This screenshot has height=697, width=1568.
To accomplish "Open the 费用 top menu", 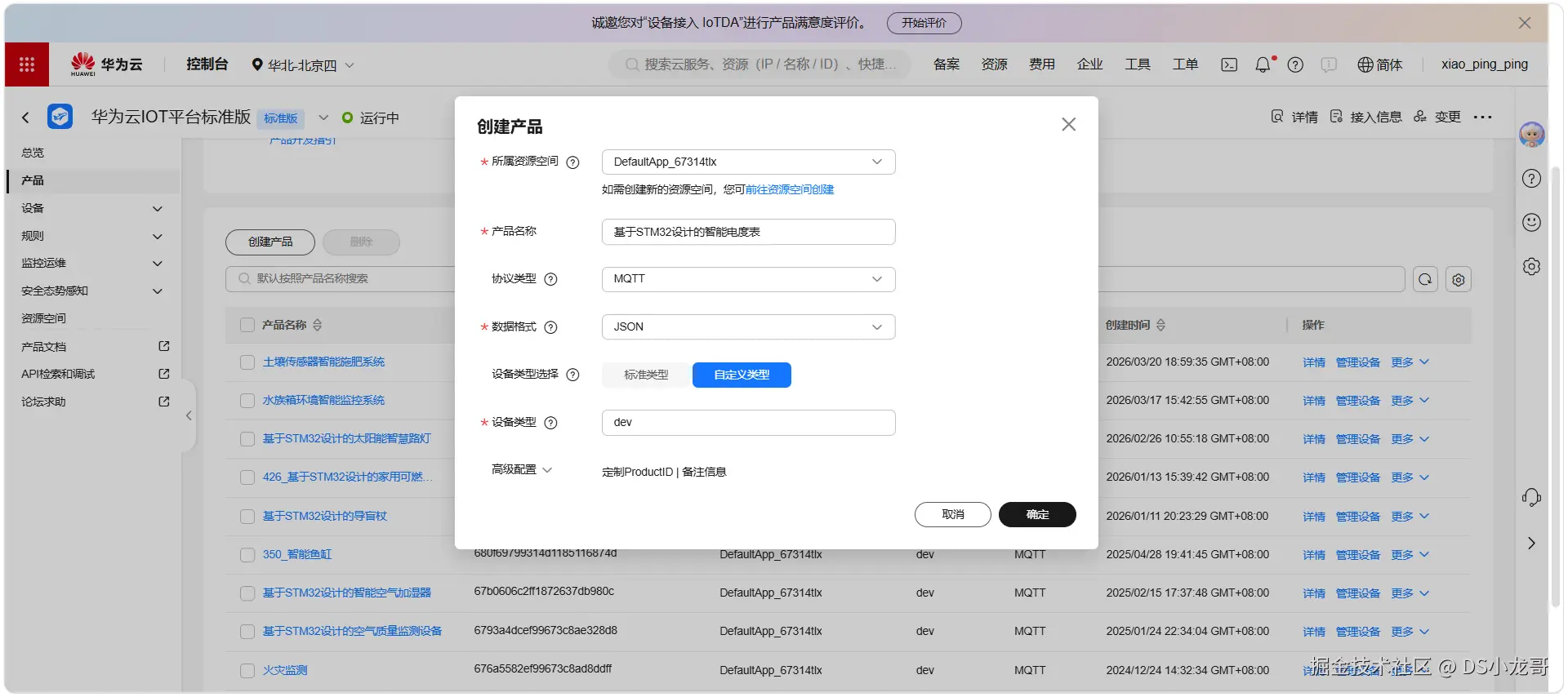I will click(x=1041, y=64).
